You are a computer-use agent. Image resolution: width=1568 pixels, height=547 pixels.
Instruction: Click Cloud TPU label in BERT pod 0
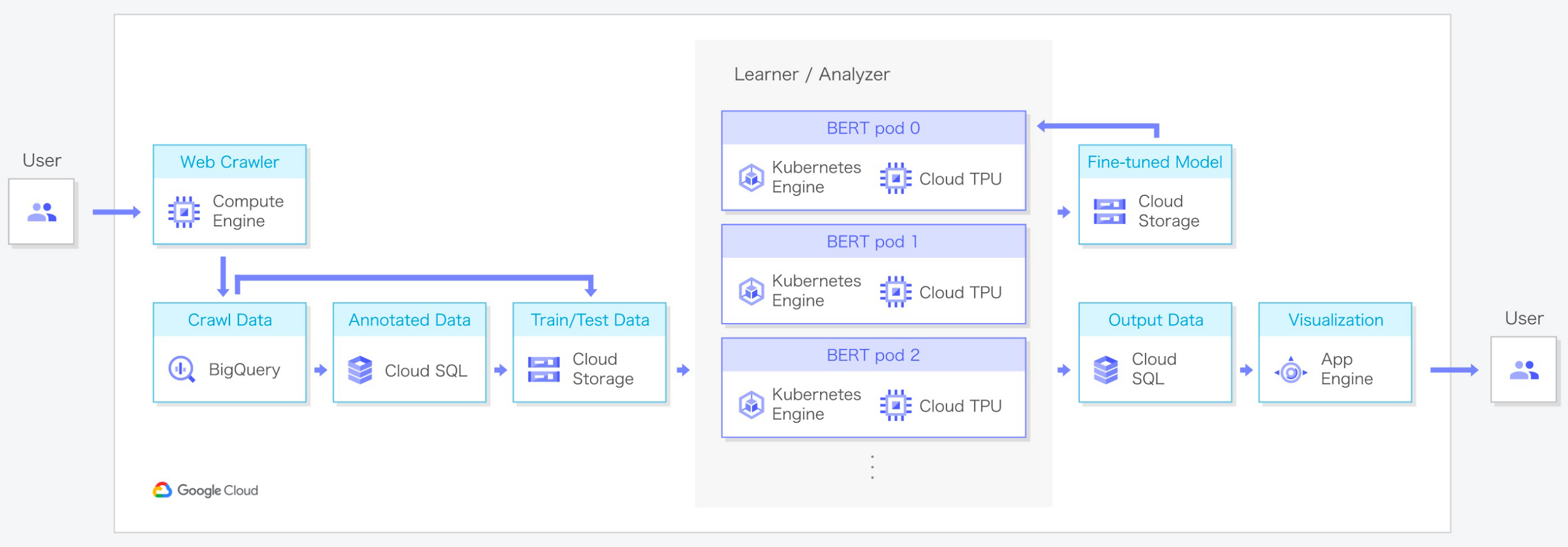coord(960,179)
